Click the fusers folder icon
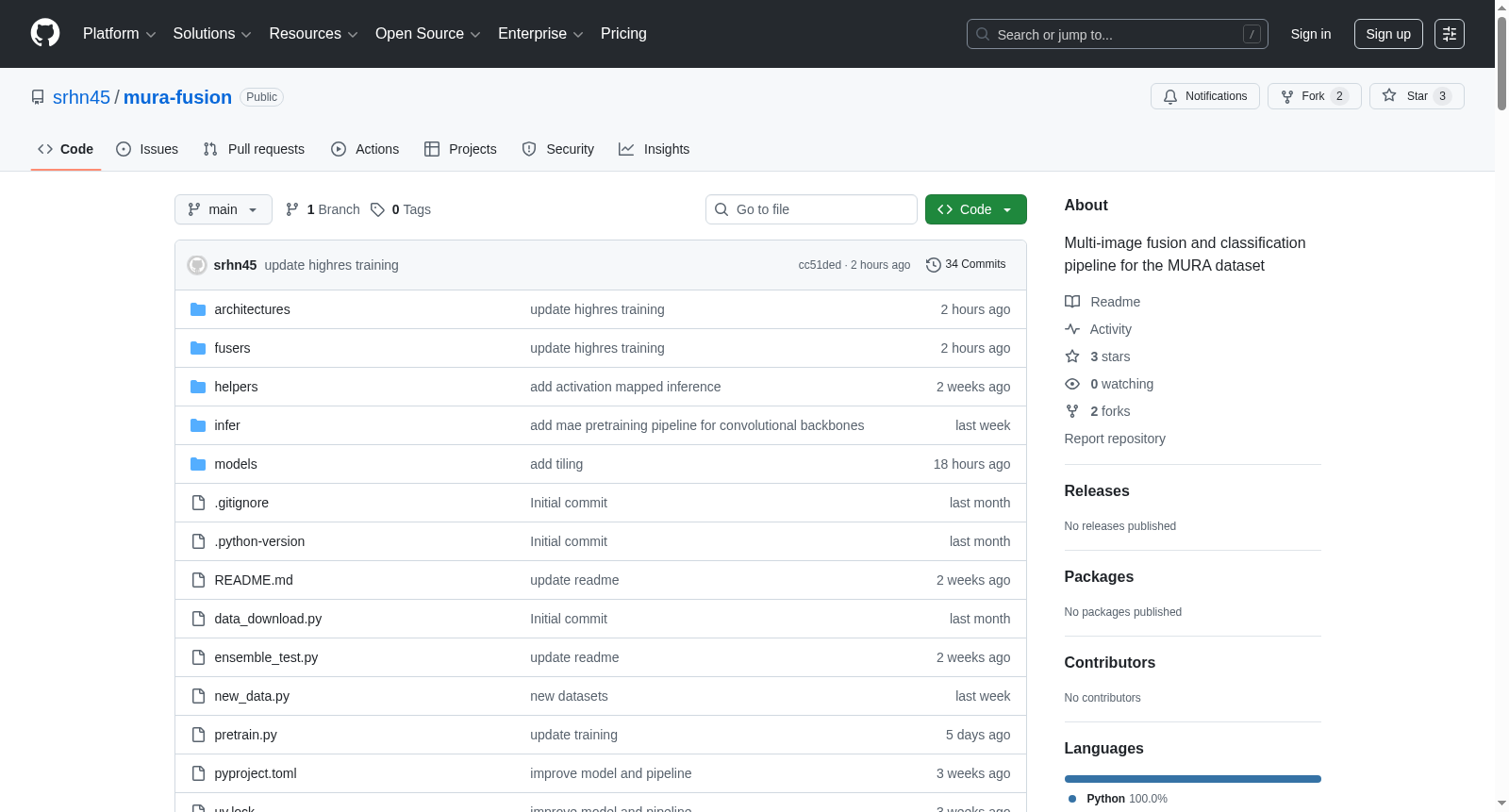This screenshot has width=1509, height=812. point(198,348)
